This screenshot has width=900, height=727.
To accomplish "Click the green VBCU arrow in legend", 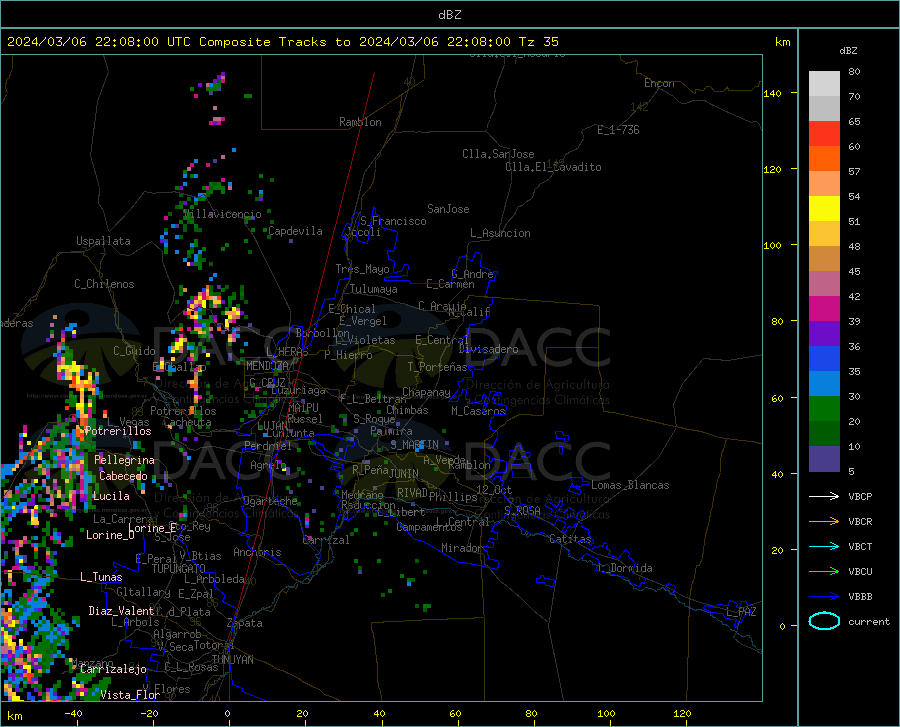I will pos(824,572).
